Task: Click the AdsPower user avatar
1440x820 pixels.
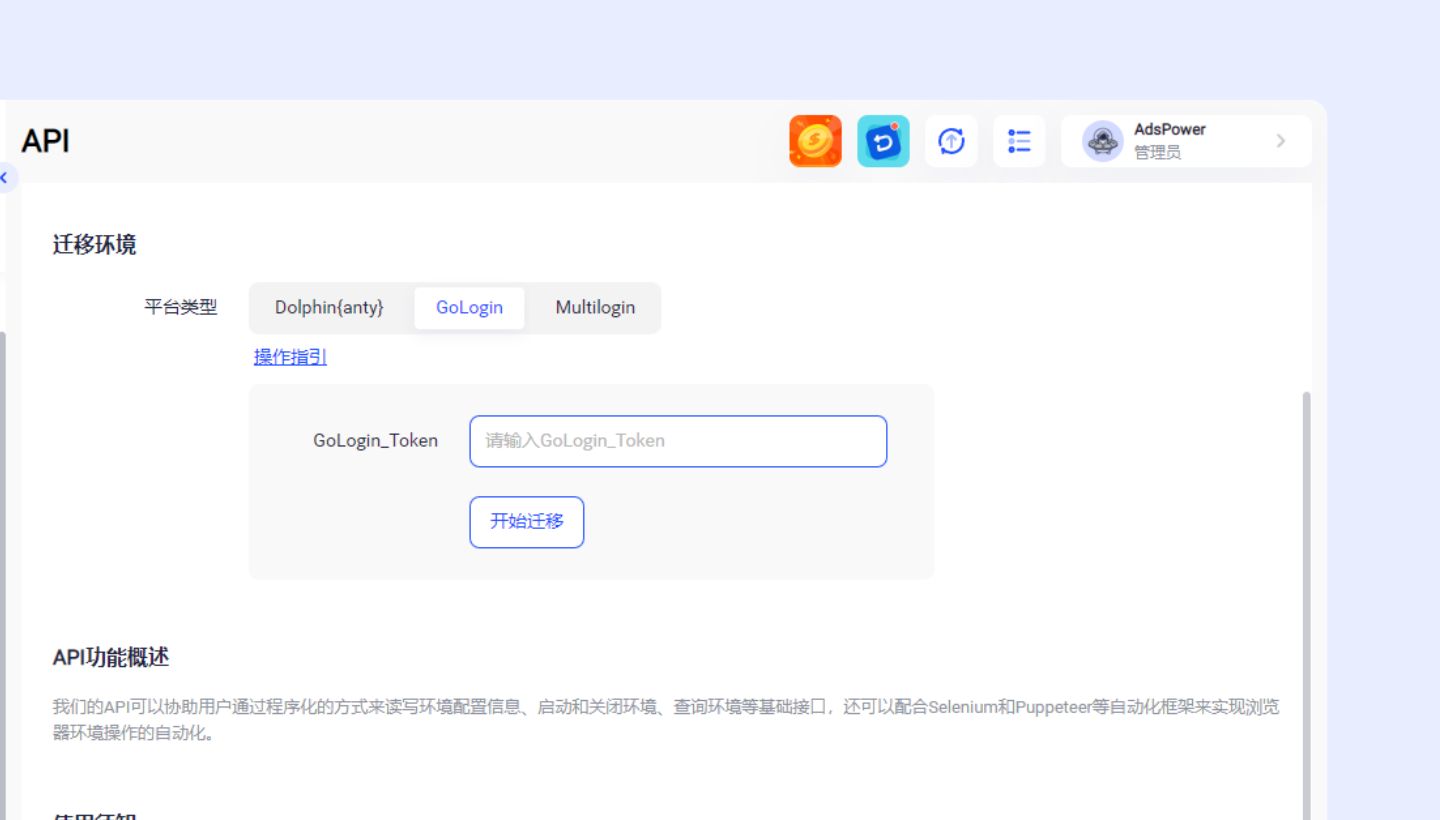Action: pyautogui.click(x=1103, y=141)
